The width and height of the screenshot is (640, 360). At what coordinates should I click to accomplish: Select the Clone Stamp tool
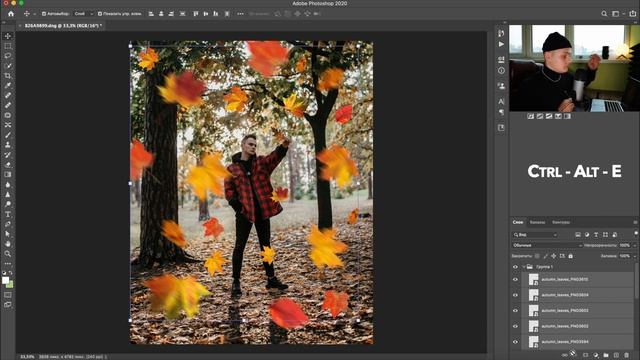(x=8, y=145)
